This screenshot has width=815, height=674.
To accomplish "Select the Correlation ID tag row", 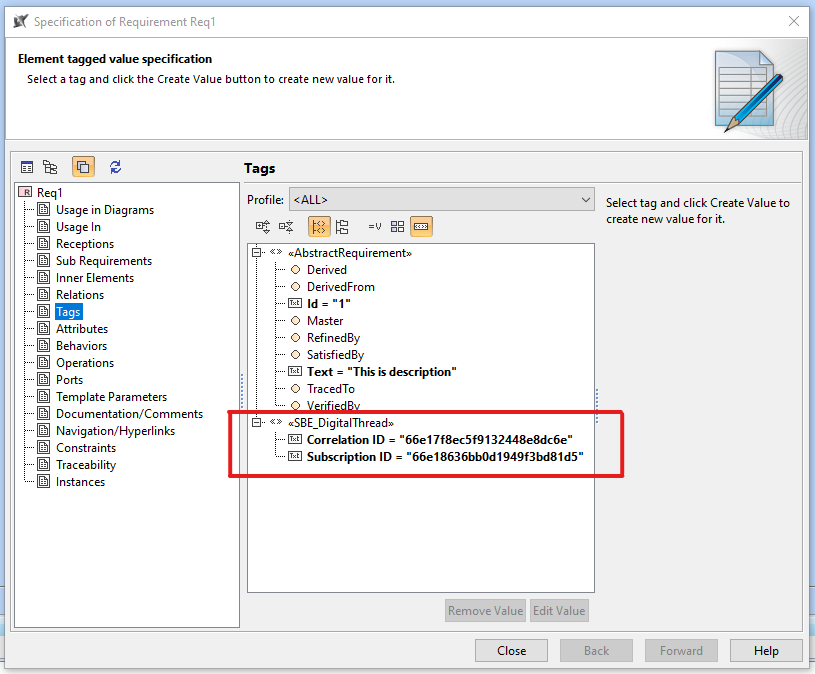I will (439, 440).
